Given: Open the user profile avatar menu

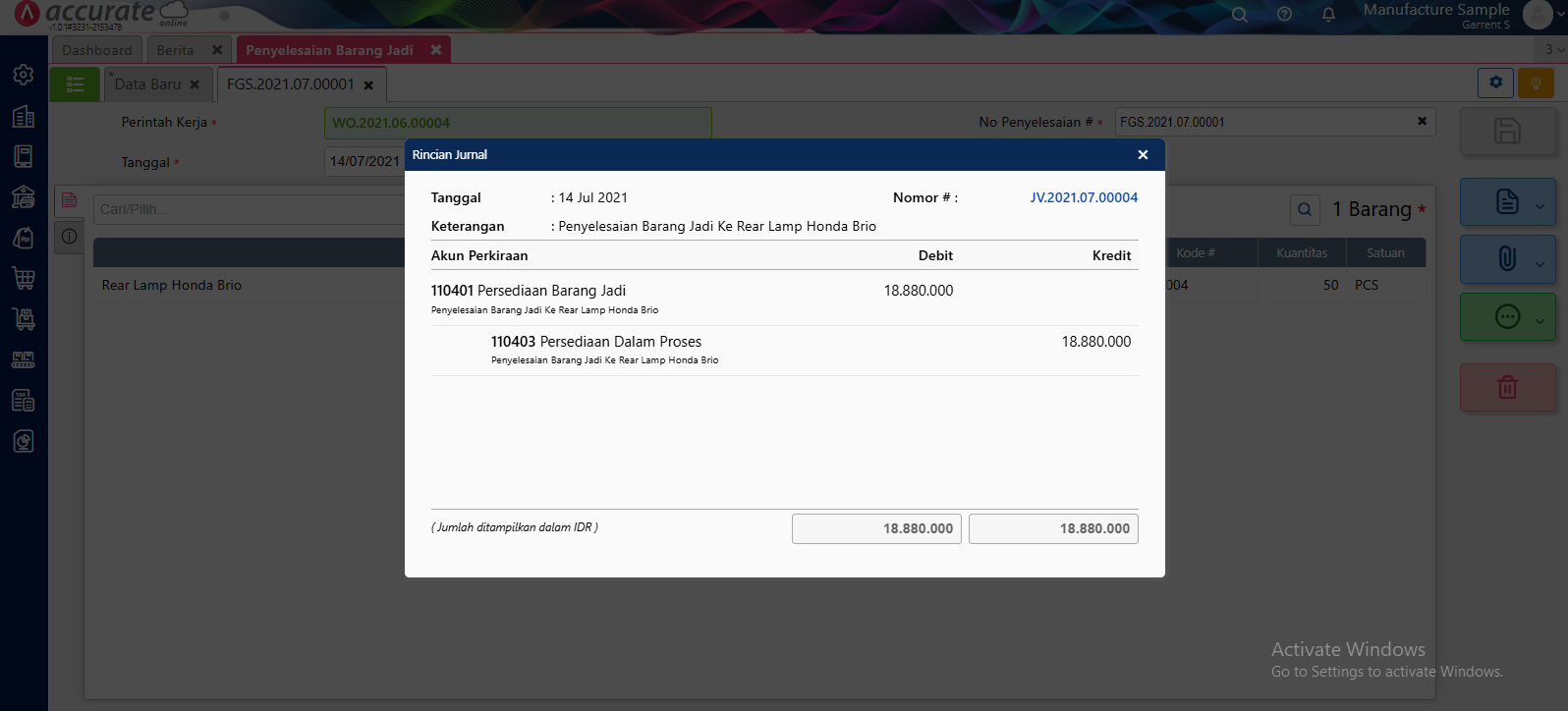Looking at the screenshot, I should [1537, 15].
